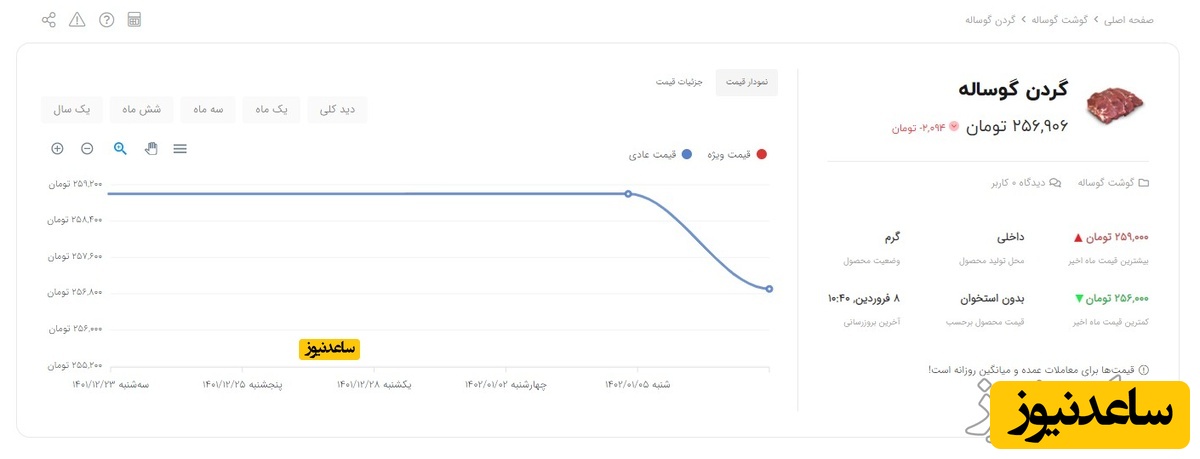This screenshot has height=459, width=1200.
Task: Click the veal neck product thumbnail
Action: tap(1113, 103)
